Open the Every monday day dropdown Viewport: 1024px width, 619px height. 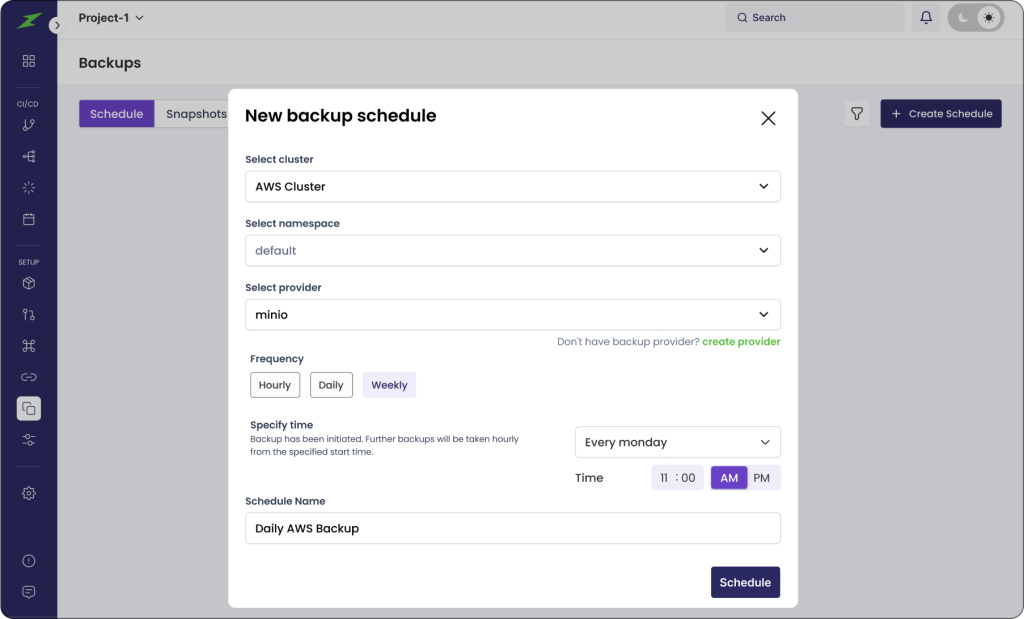click(x=677, y=442)
